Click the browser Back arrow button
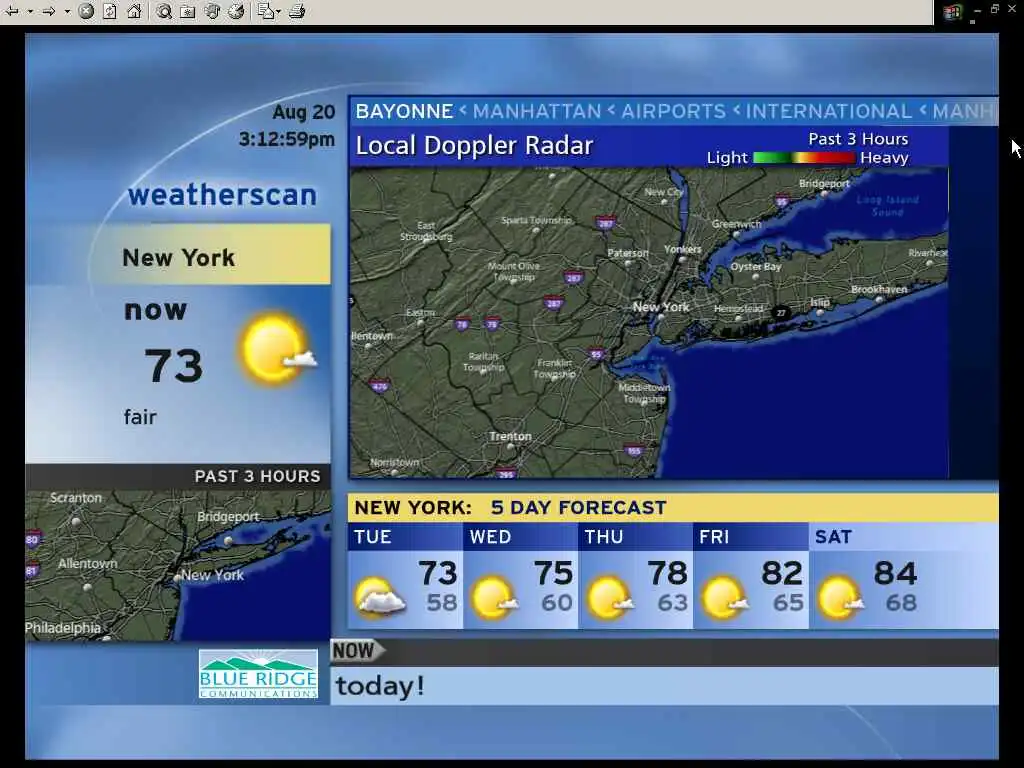 click(x=12, y=11)
